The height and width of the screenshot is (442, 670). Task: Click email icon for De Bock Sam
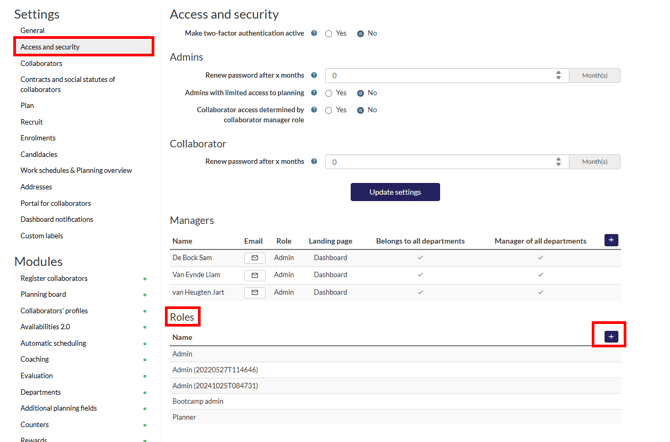coord(254,258)
